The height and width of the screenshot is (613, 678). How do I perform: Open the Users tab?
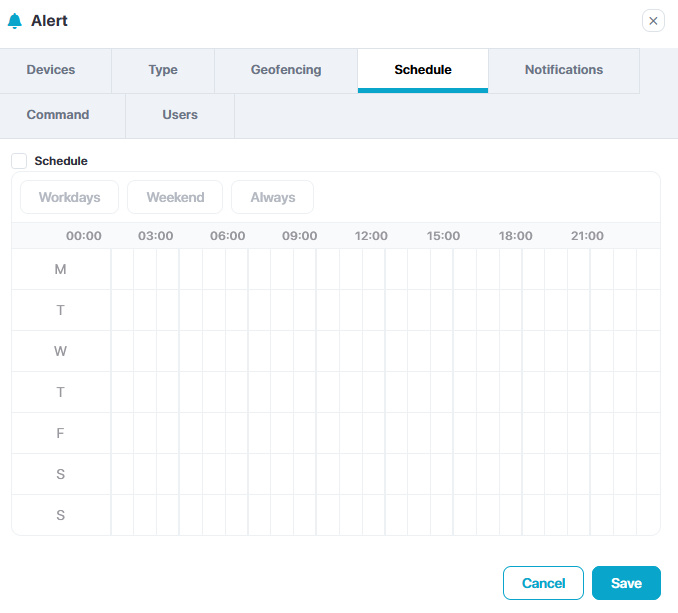(180, 115)
